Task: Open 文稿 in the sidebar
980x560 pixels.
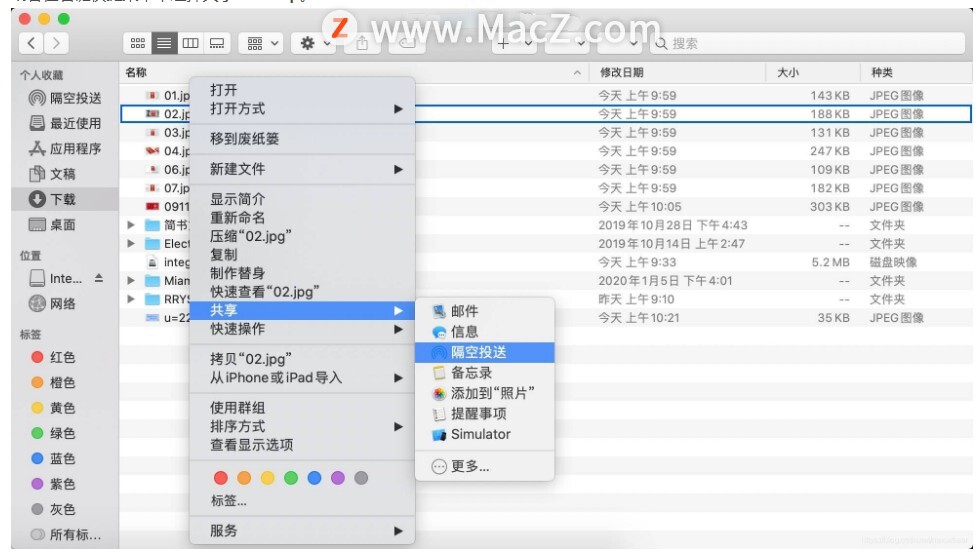Action: (52, 174)
